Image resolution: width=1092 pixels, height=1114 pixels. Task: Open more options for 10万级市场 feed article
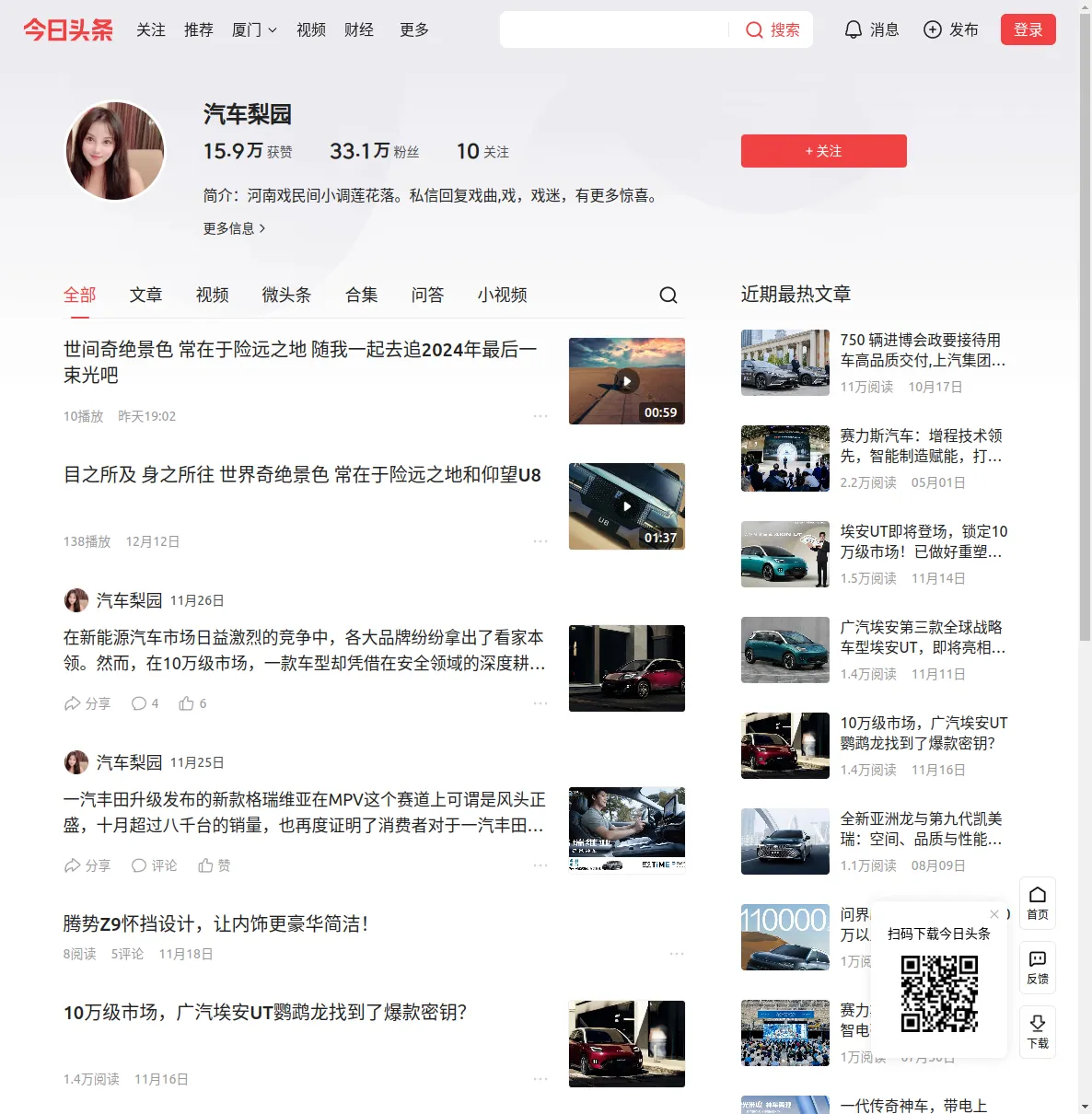click(540, 1079)
